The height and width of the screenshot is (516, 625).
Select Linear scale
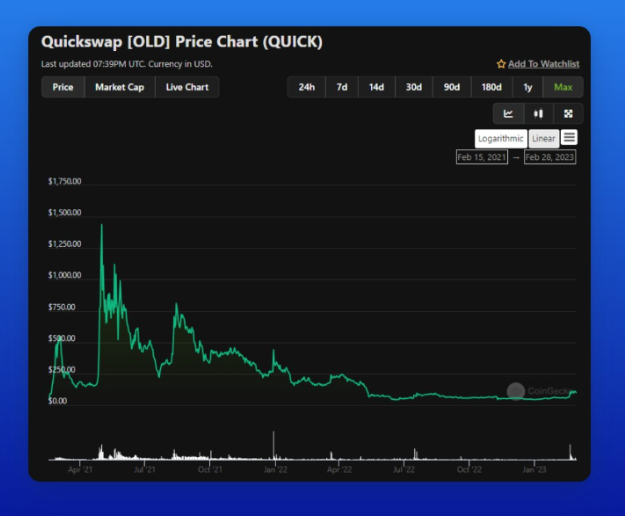coord(544,138)
